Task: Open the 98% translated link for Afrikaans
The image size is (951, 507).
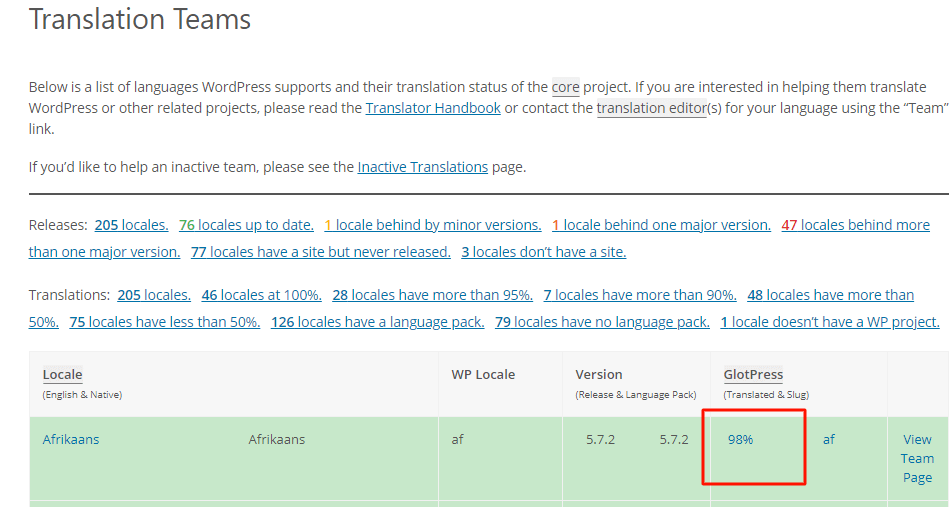Action: coord(740,440)
